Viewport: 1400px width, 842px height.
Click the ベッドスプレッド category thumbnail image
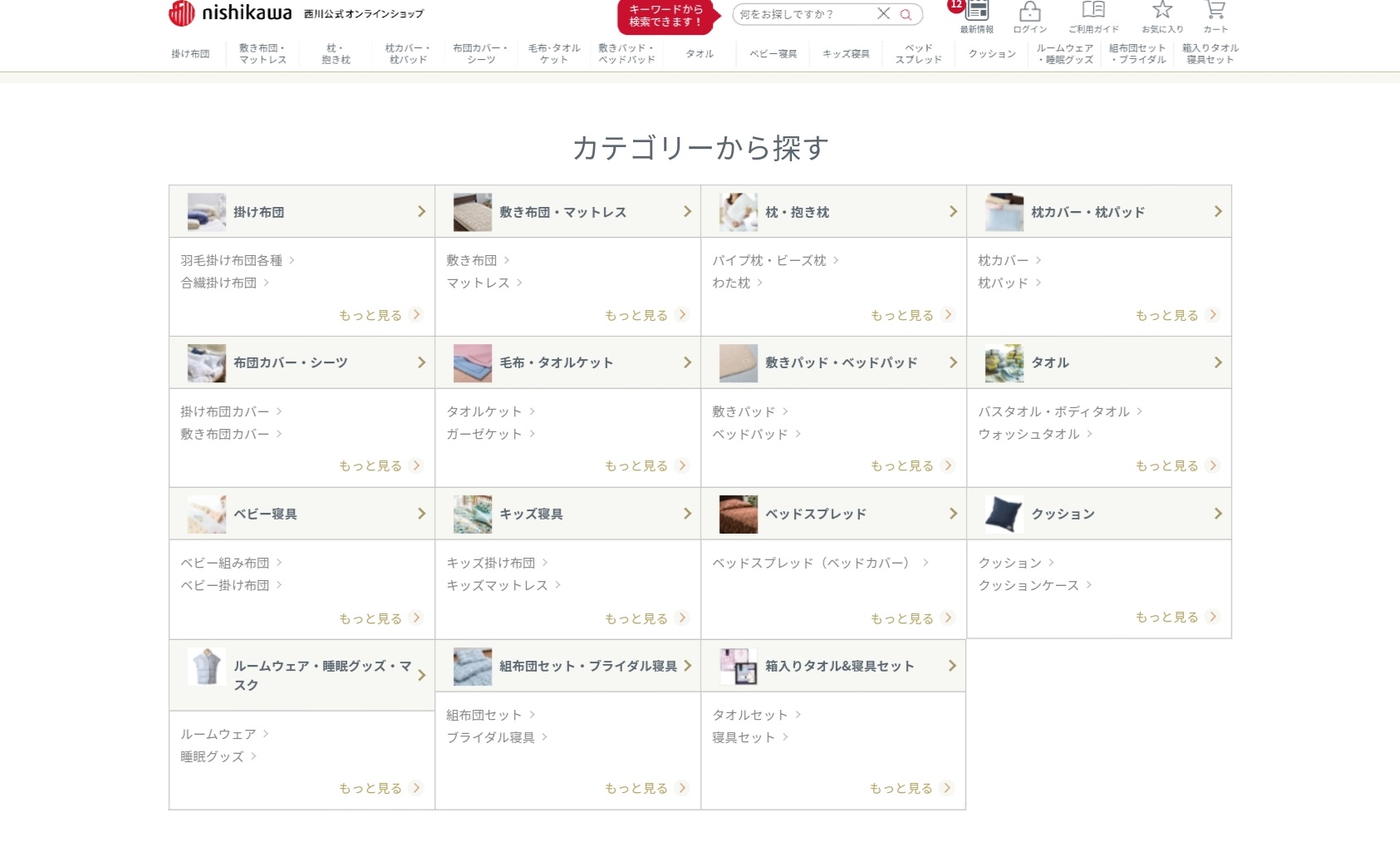[x=738, y=514]
